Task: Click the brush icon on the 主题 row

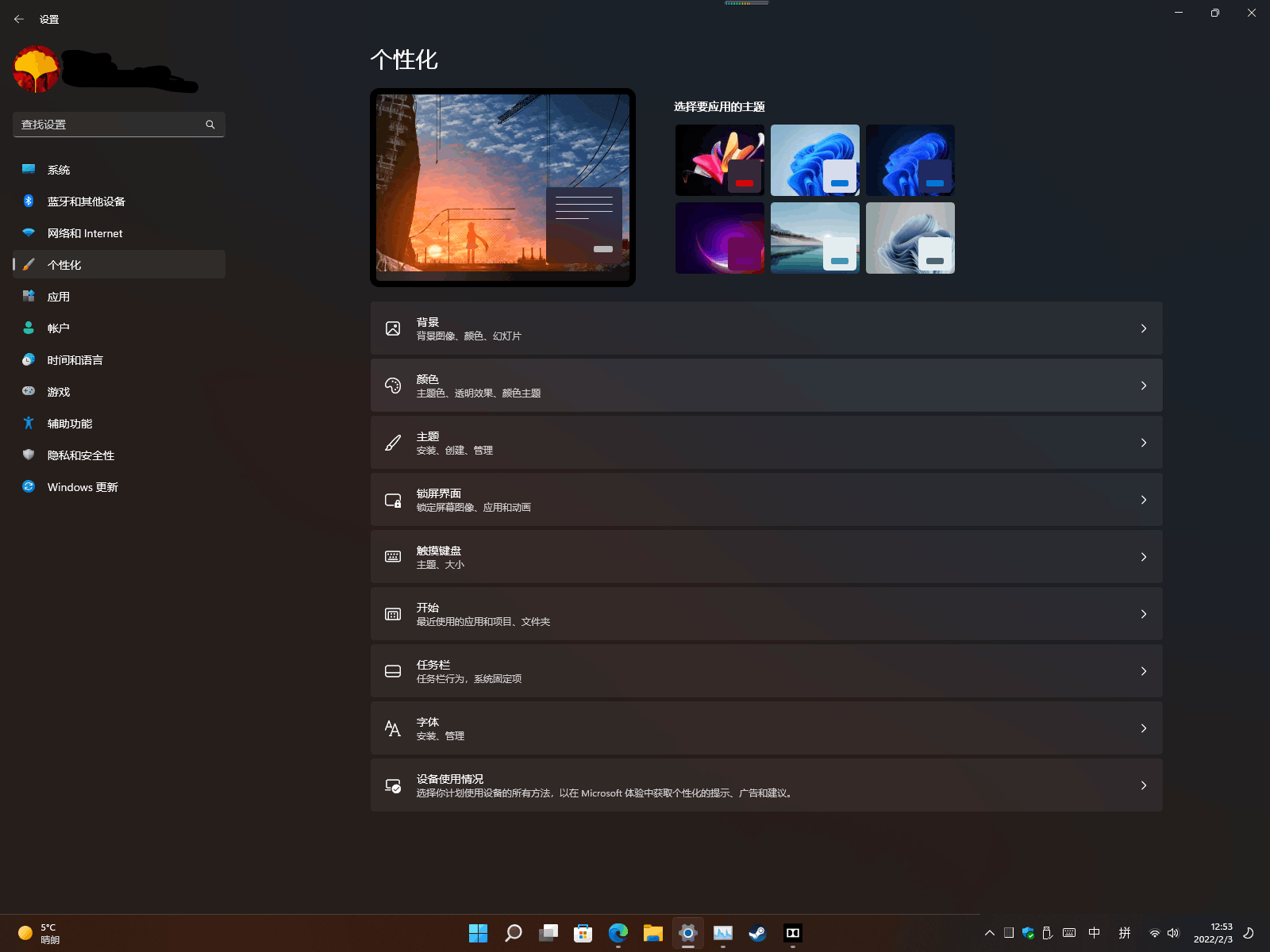Action: [393, 443]
